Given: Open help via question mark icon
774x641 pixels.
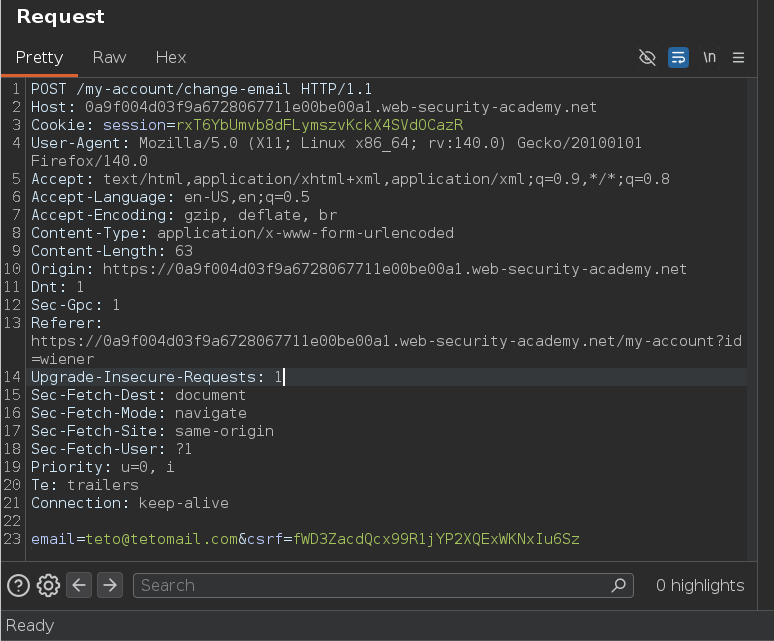Looking at the screenshot, I should (x=18, y=586).
